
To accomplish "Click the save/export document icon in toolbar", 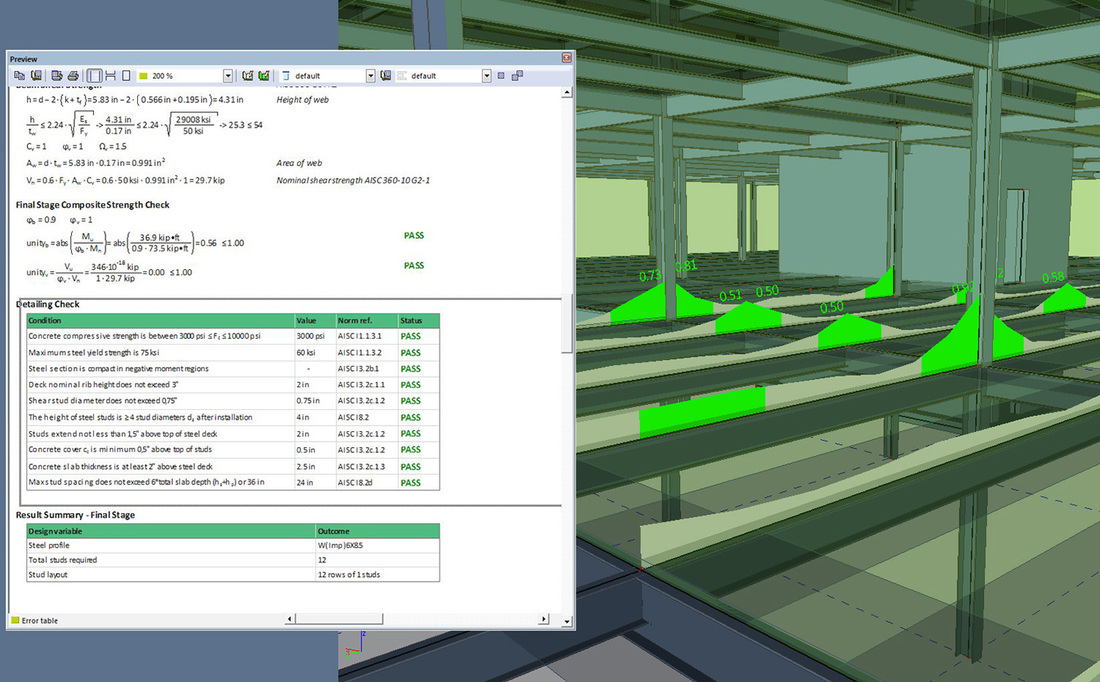I will coord(57,76).
